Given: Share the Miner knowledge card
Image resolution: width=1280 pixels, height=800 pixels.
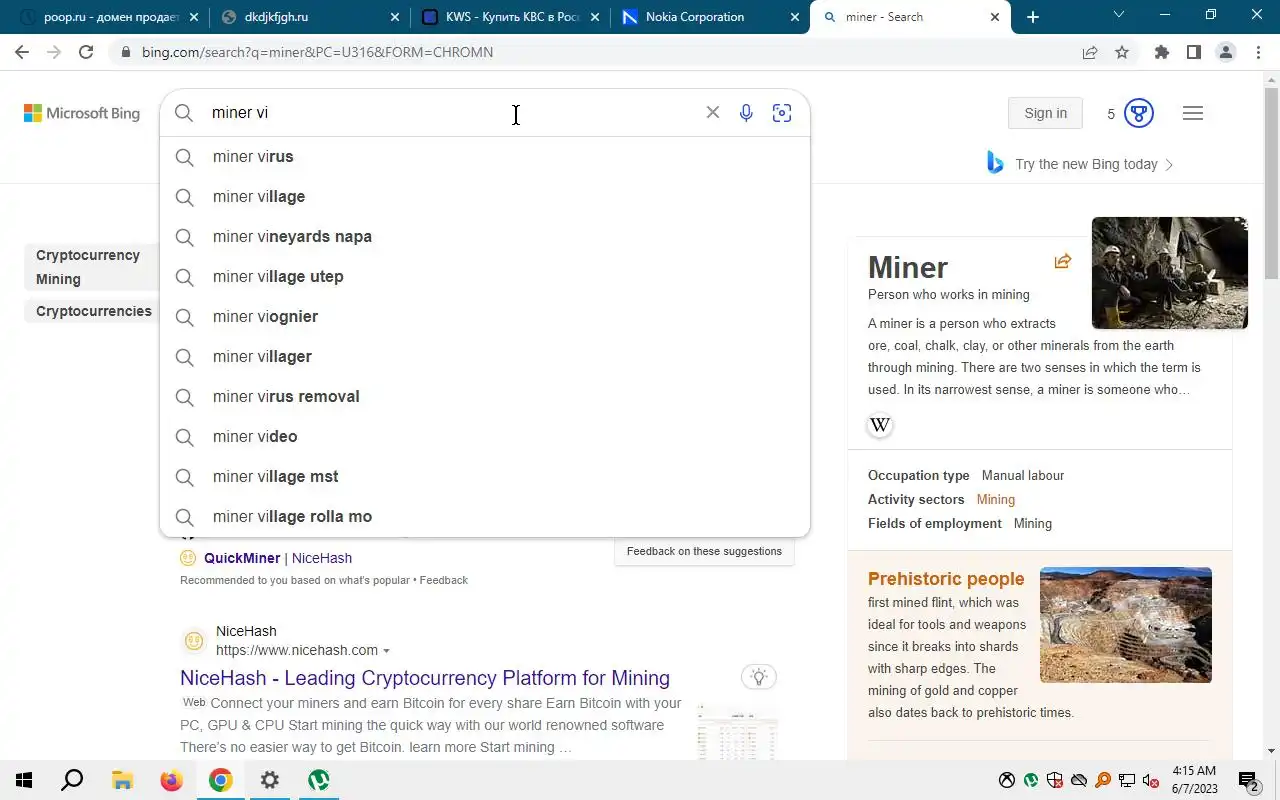Looking at the screenshot, I should 1063,261.
